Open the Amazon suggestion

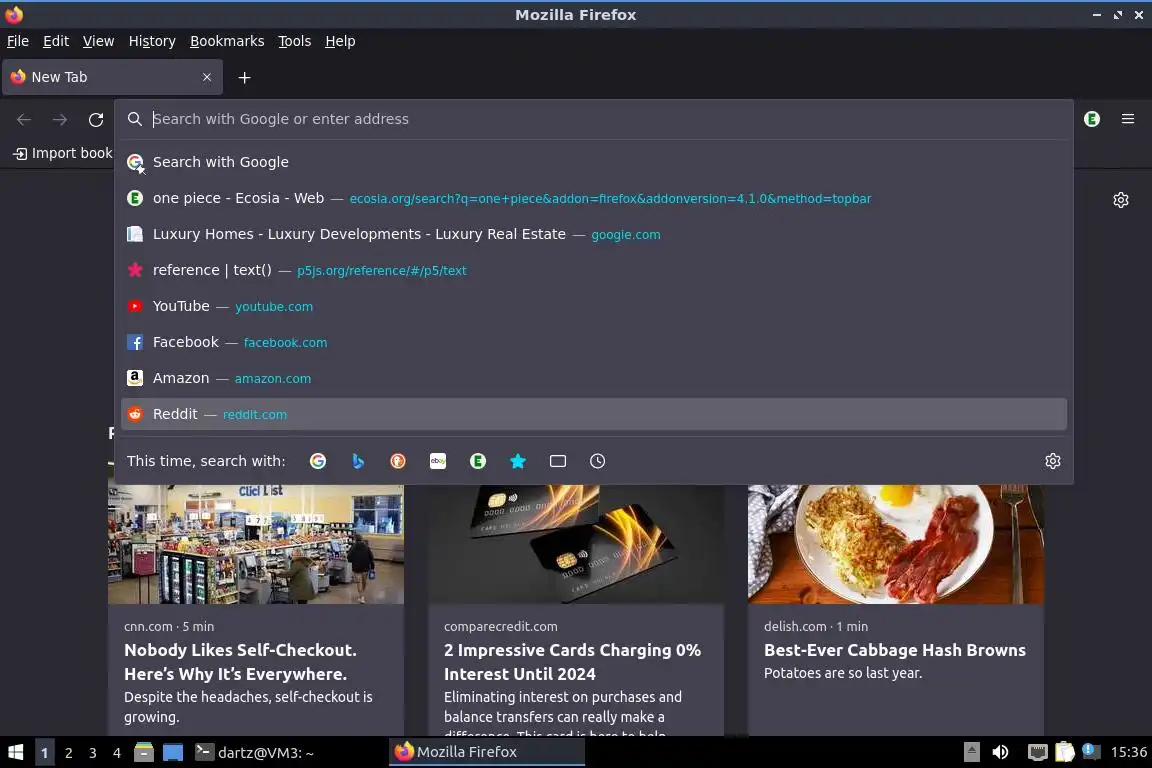594,378
